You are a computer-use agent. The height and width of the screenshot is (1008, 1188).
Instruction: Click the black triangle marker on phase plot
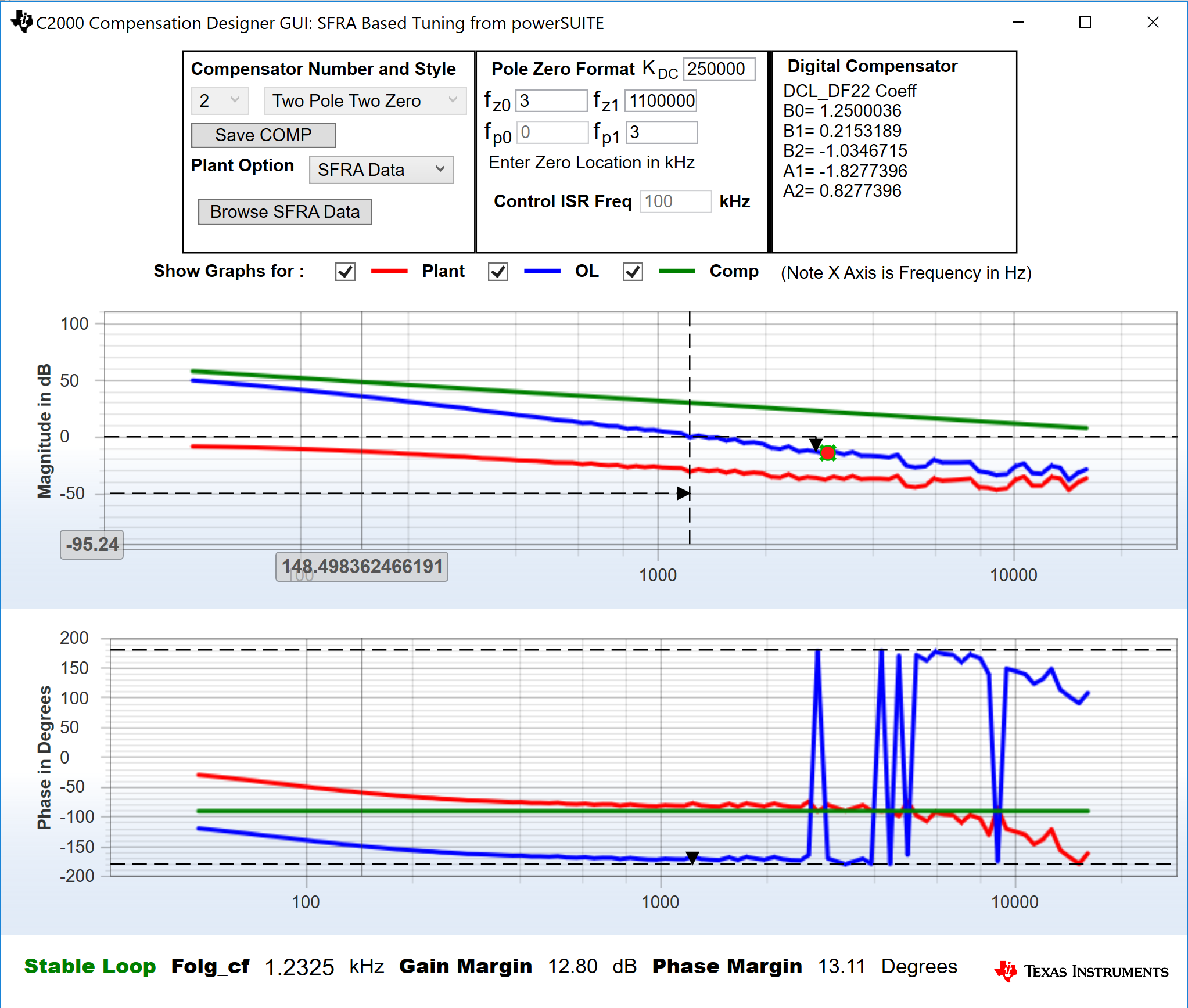(x=692, y=858)
